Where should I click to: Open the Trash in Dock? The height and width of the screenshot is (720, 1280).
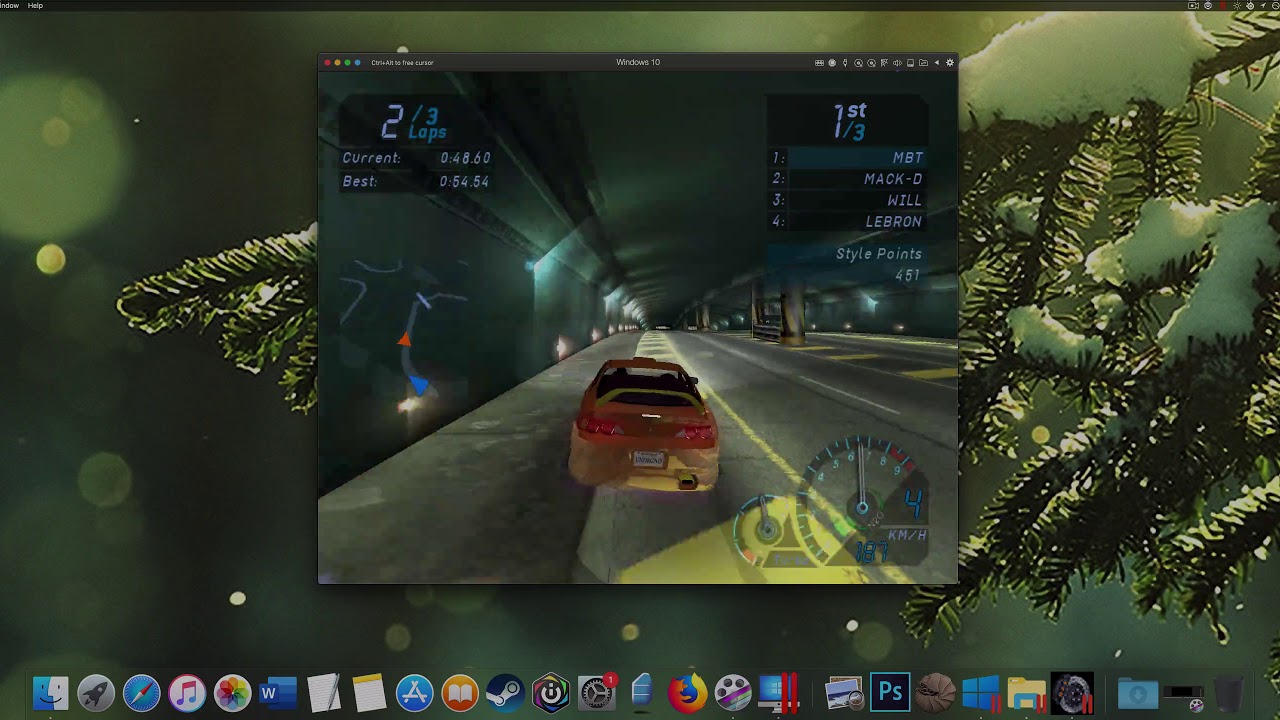1228,693
